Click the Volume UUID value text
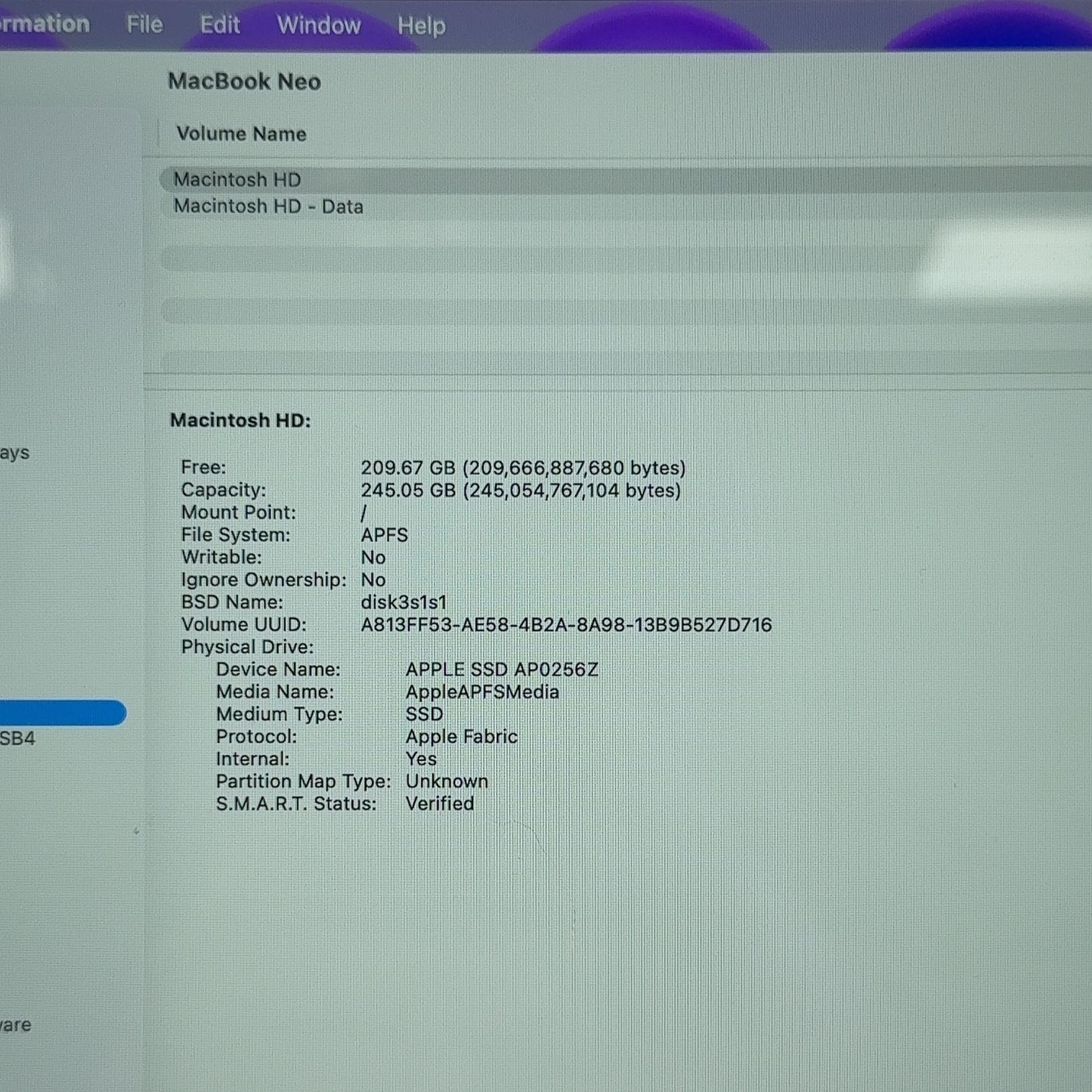Screen dimensions: 1092x1092 [x=566, y=625]
